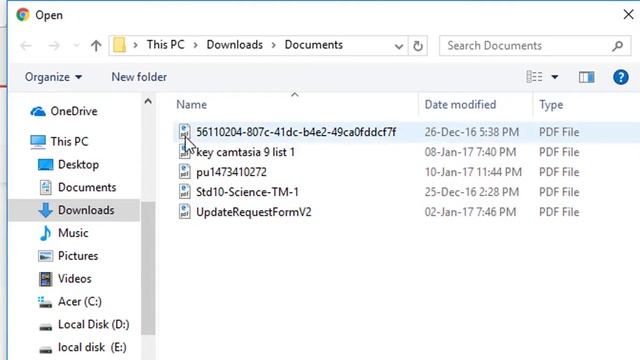Click the folder icon in address bar

pos(119,45)
